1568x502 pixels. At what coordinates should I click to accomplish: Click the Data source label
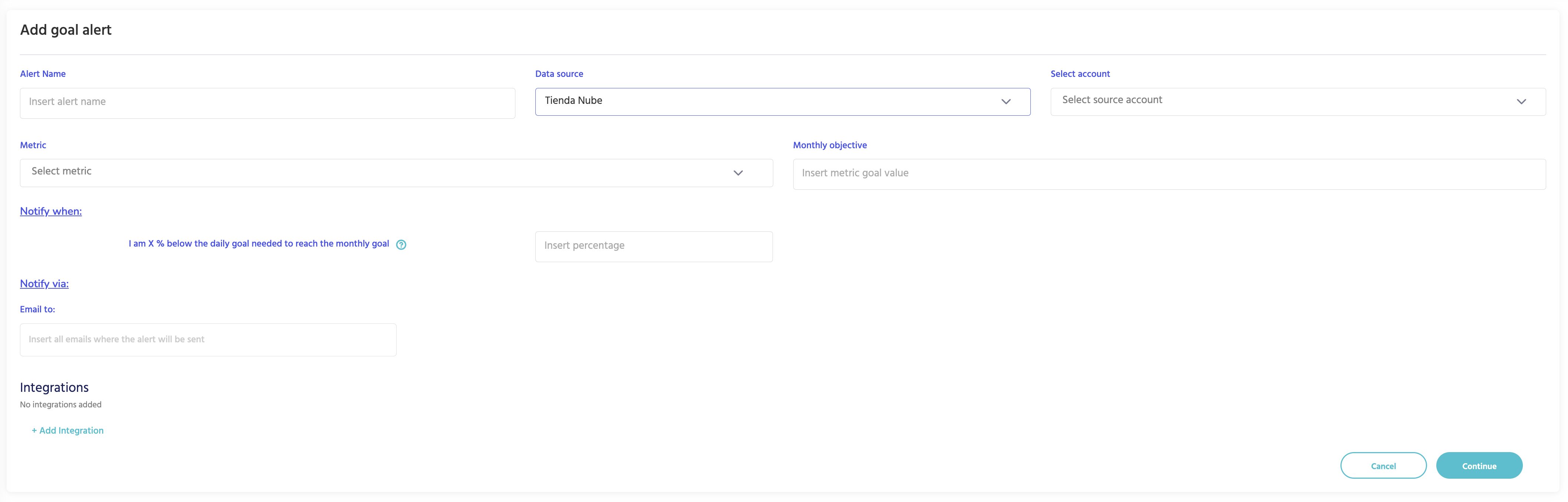[x=559, y=74]
